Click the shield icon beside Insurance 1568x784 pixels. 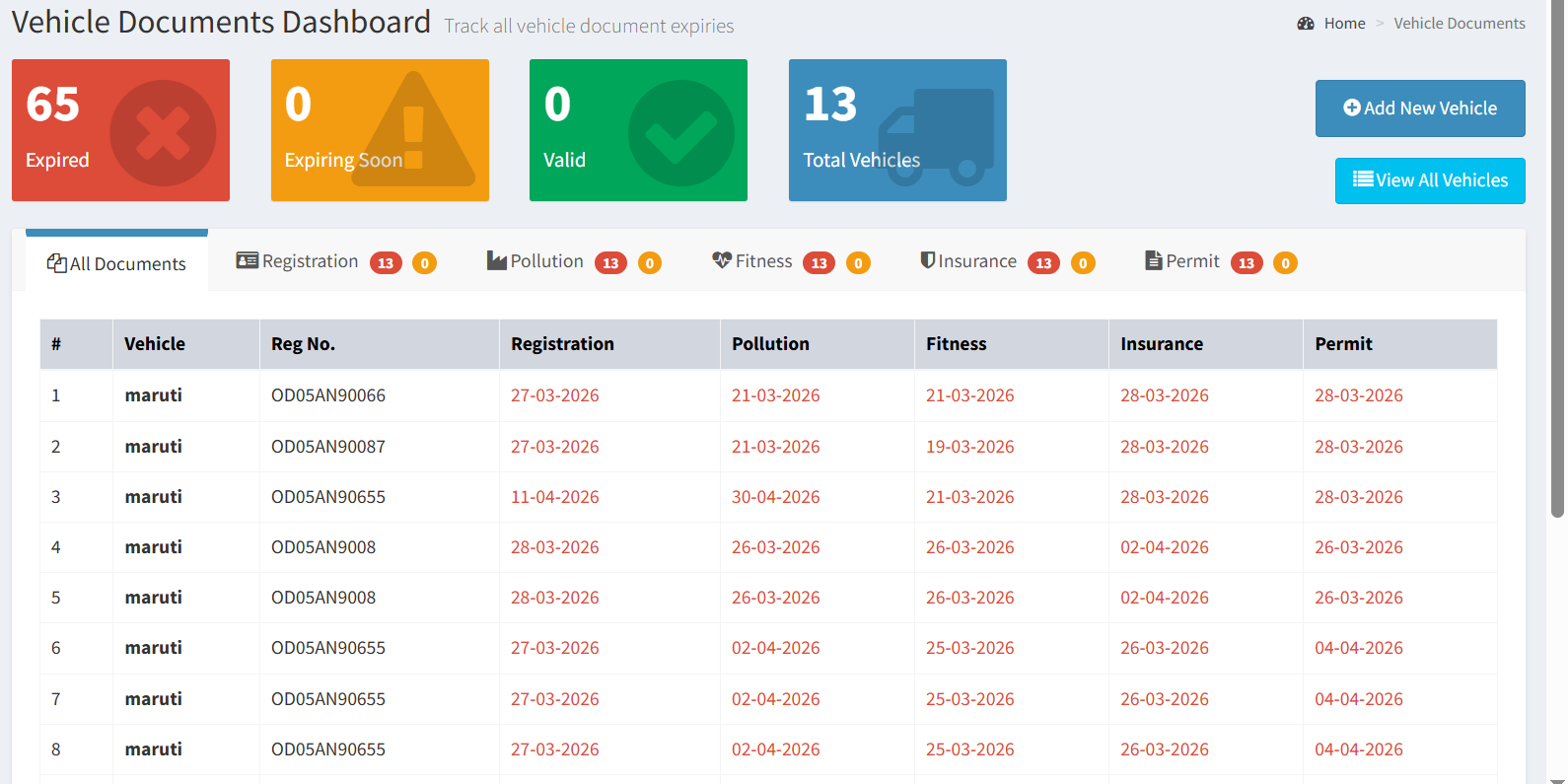[x=928, y=260]
